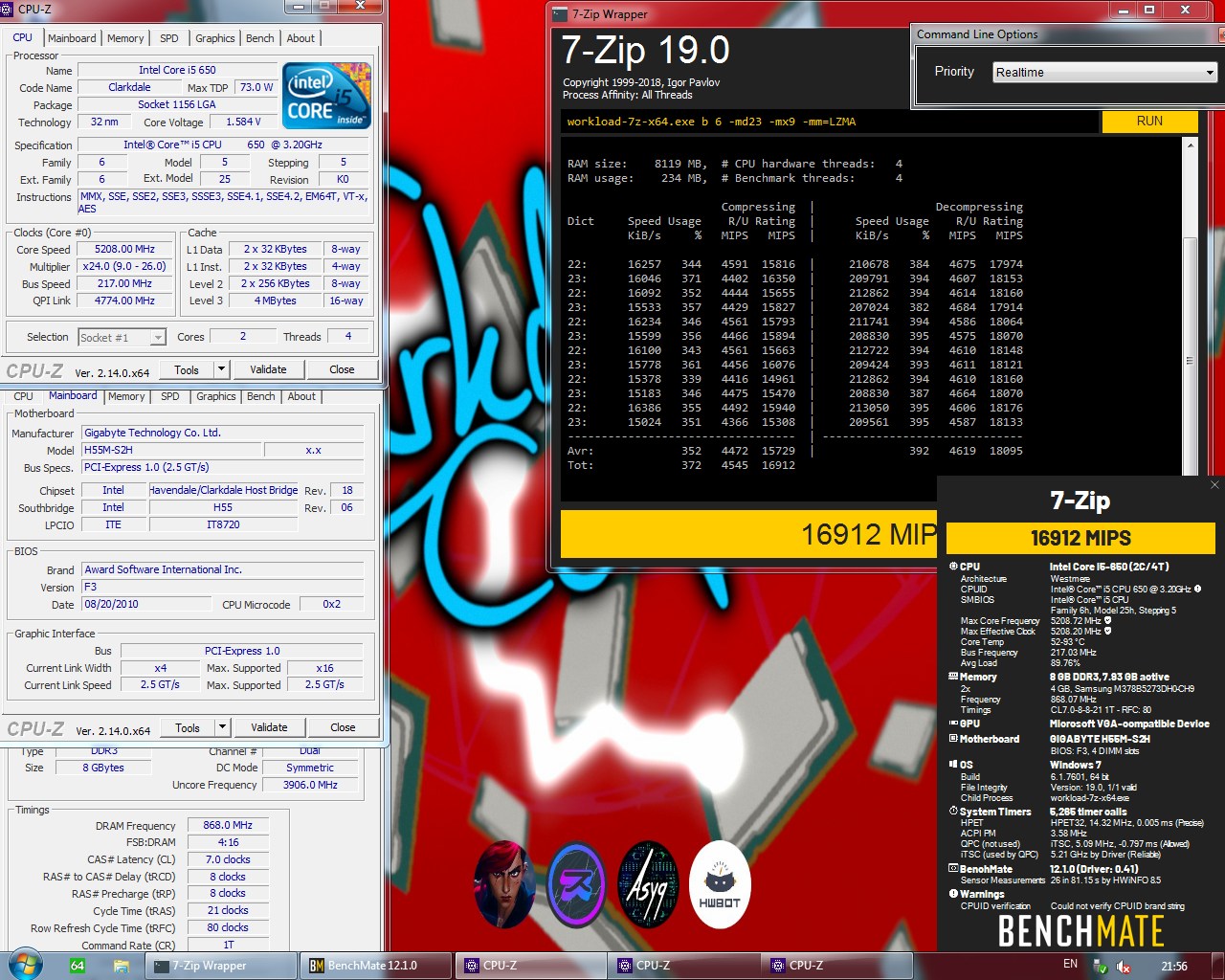Click the 7-Zip command line field
Image resolution: width=1225 pixels, height=980 pixels.
(x=831, y=122)
